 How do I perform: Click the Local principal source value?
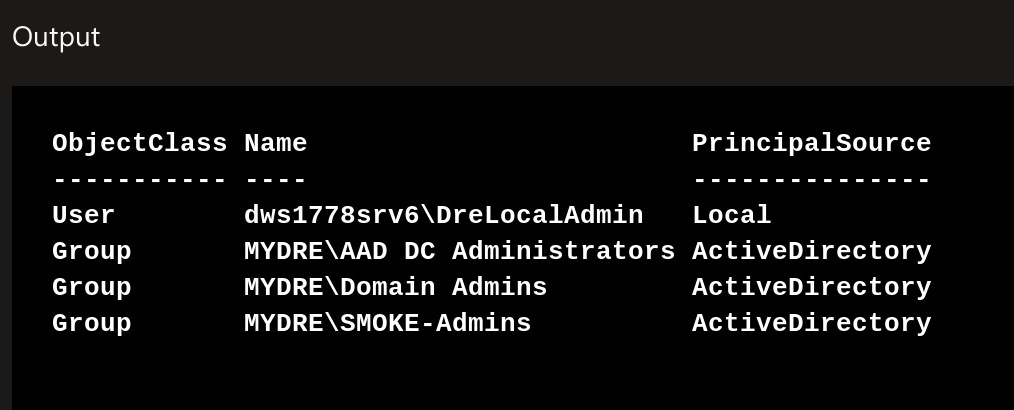[731, 215]
